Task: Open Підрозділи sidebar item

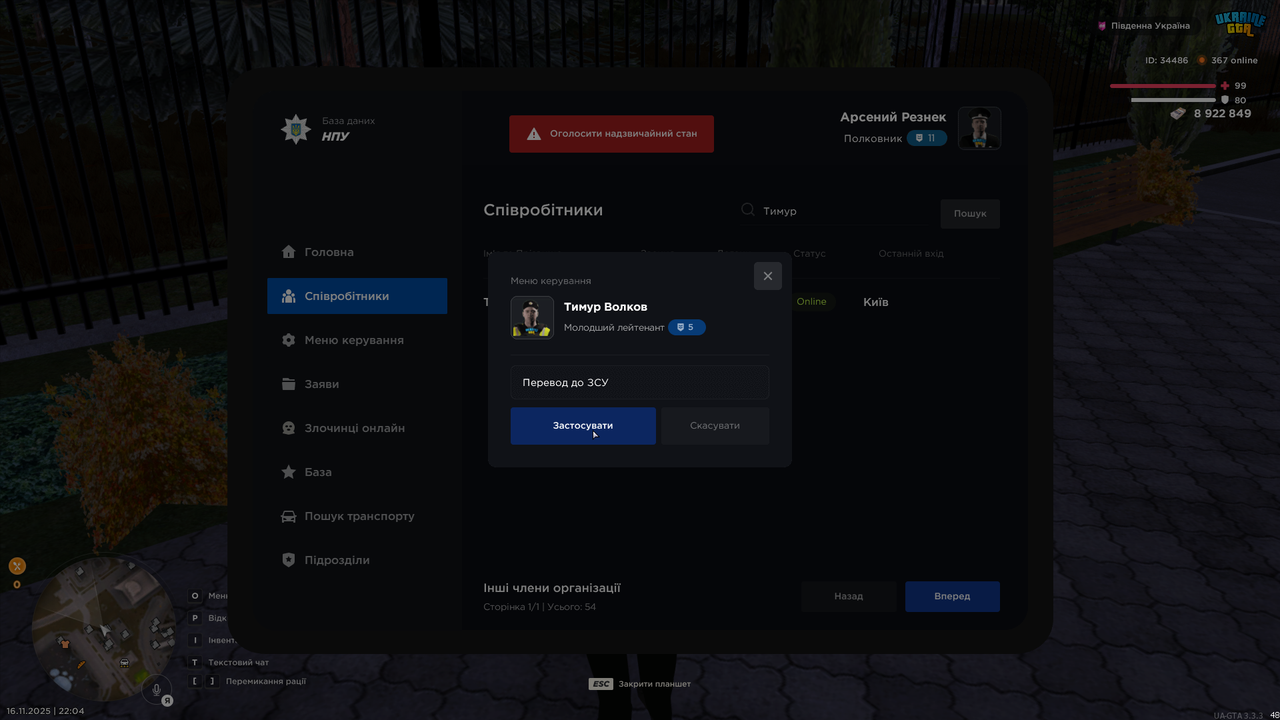Action: 357,560
